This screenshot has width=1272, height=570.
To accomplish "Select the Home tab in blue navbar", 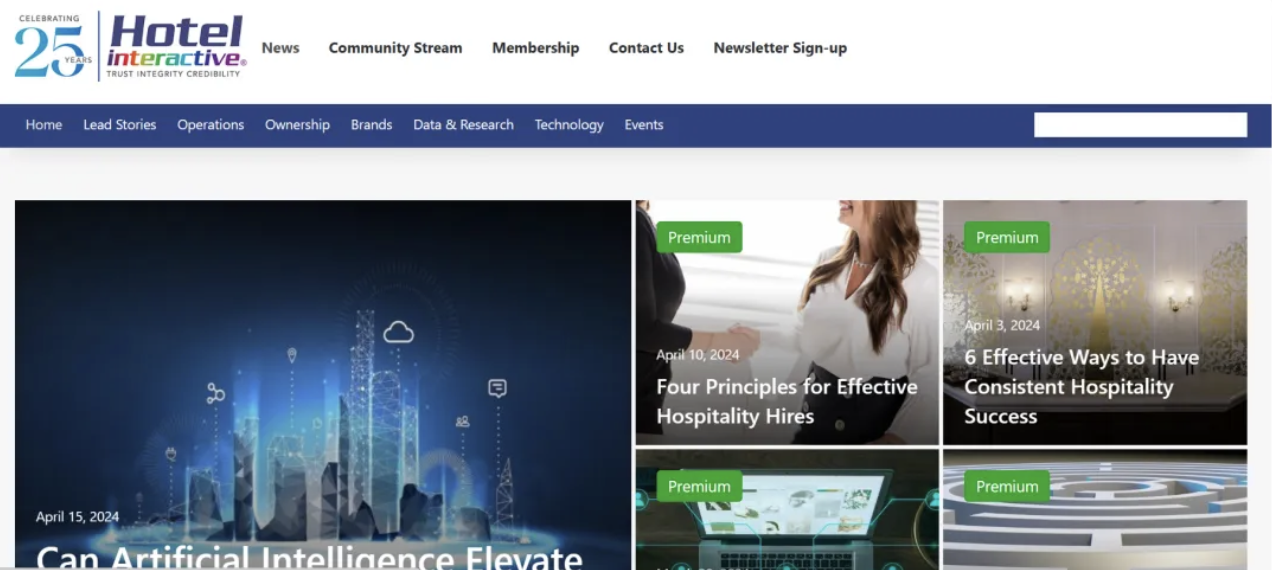I will [44, 125].
